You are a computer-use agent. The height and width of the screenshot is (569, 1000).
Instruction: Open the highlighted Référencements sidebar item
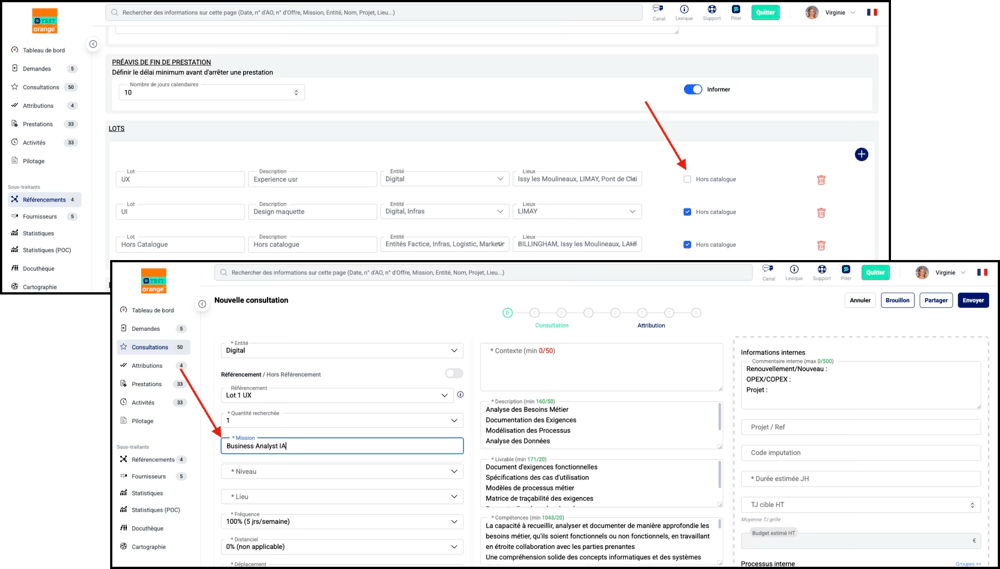[43, 200]
